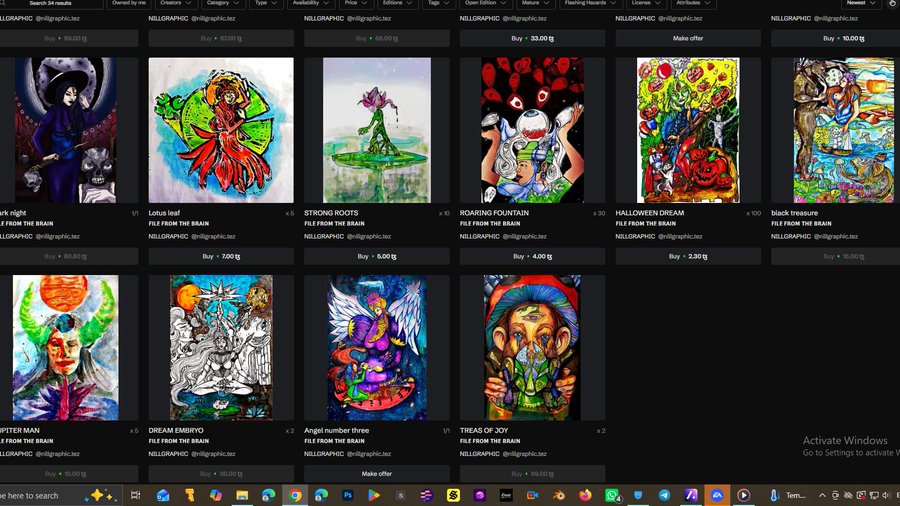Expand the Category filter dropdown

223,3
